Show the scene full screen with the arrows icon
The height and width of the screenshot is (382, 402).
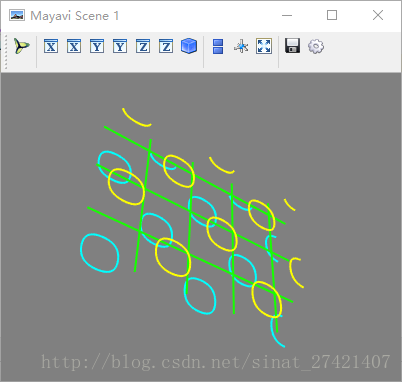(264, 46)
